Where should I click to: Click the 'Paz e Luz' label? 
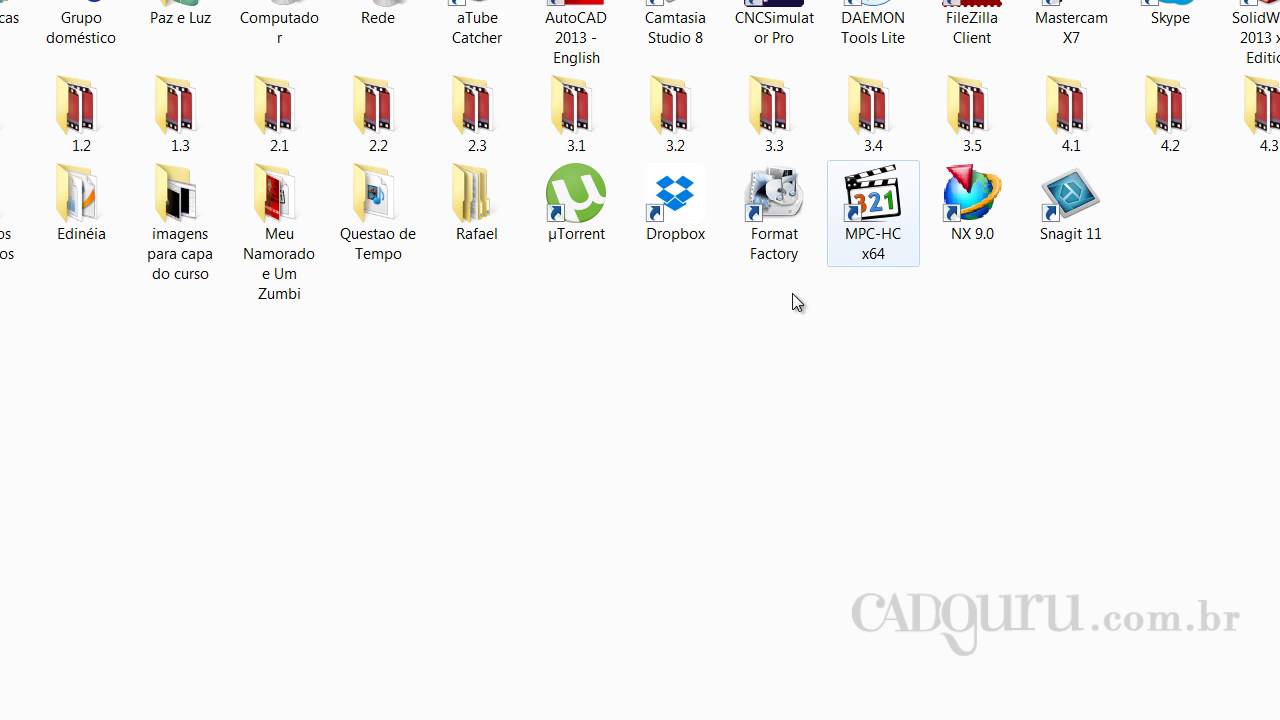click(180, 18)
